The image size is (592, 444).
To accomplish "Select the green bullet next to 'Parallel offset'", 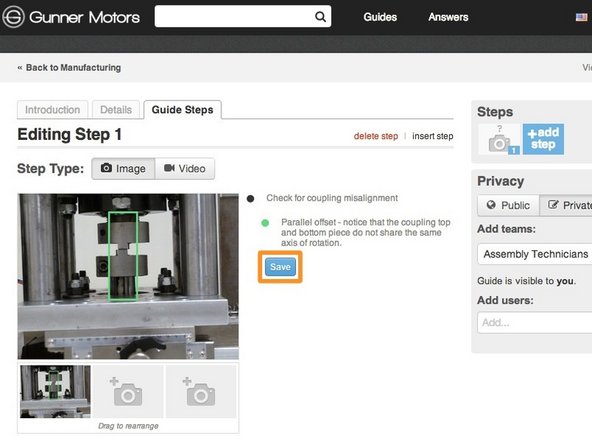I will pyautogui.click(x=265, y=223).
